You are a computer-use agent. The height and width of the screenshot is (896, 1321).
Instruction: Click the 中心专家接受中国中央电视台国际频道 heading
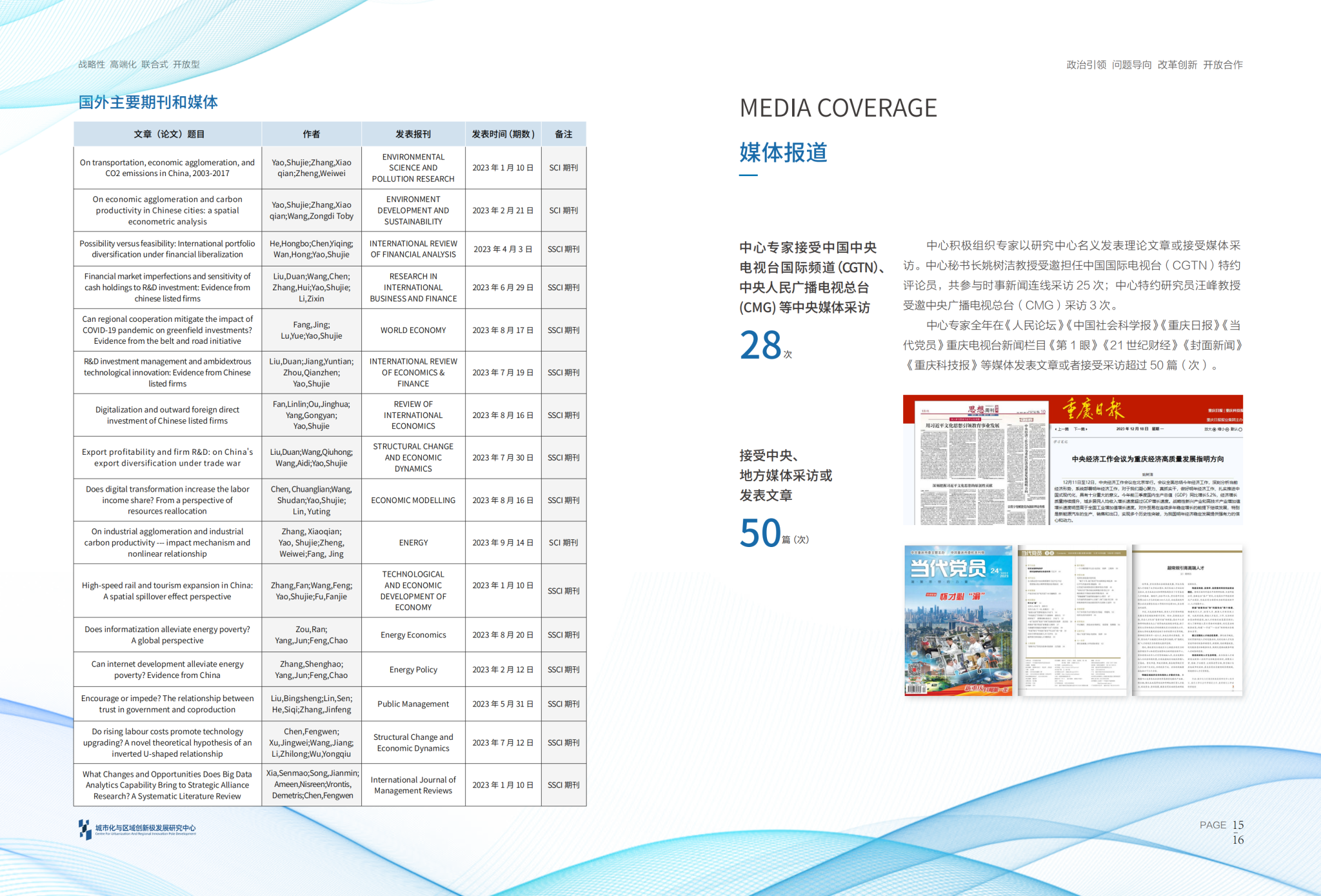click(x=812, y=277)
